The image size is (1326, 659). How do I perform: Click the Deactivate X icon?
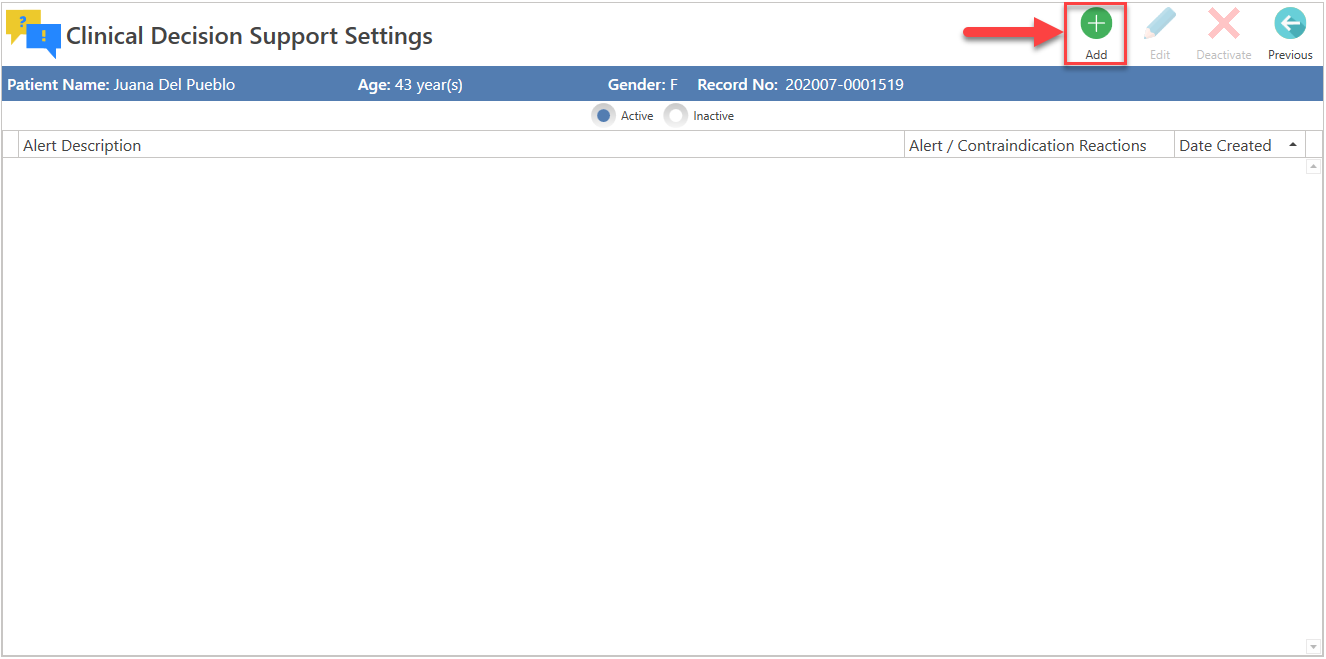tap(1224, 24)
